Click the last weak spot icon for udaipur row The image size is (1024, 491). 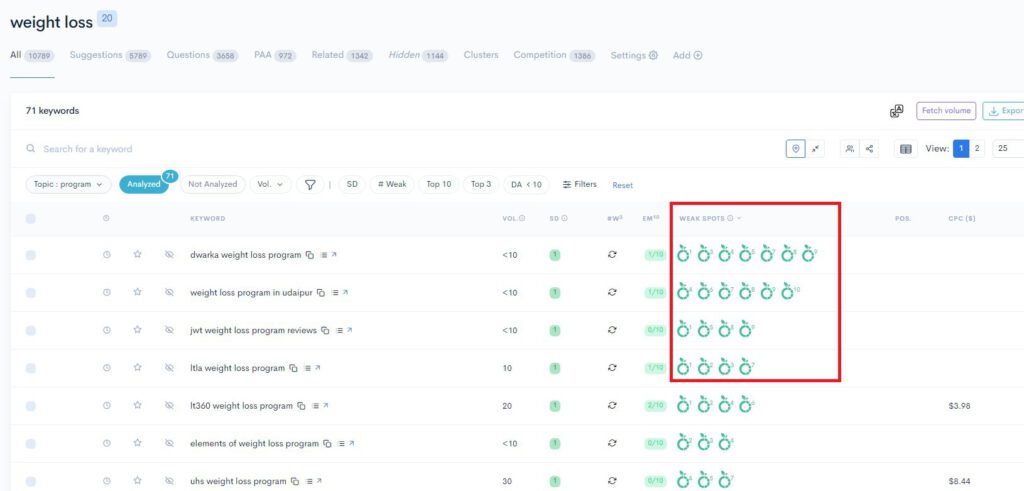pos(789,293)
